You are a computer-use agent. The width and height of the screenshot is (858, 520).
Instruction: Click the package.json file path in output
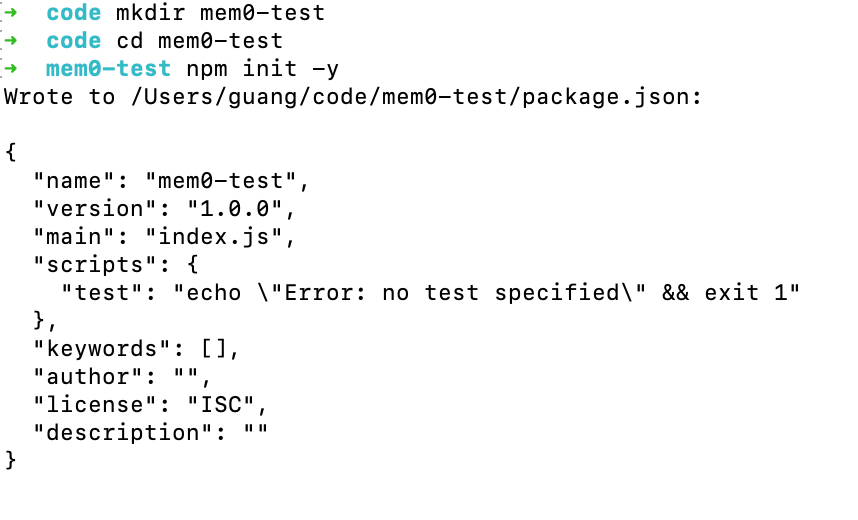tap(415, 97)
